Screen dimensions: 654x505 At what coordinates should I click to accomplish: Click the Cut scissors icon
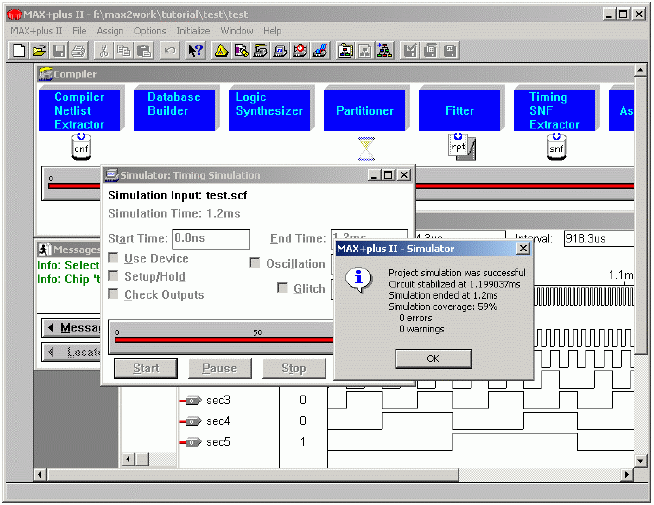(104, 51)
